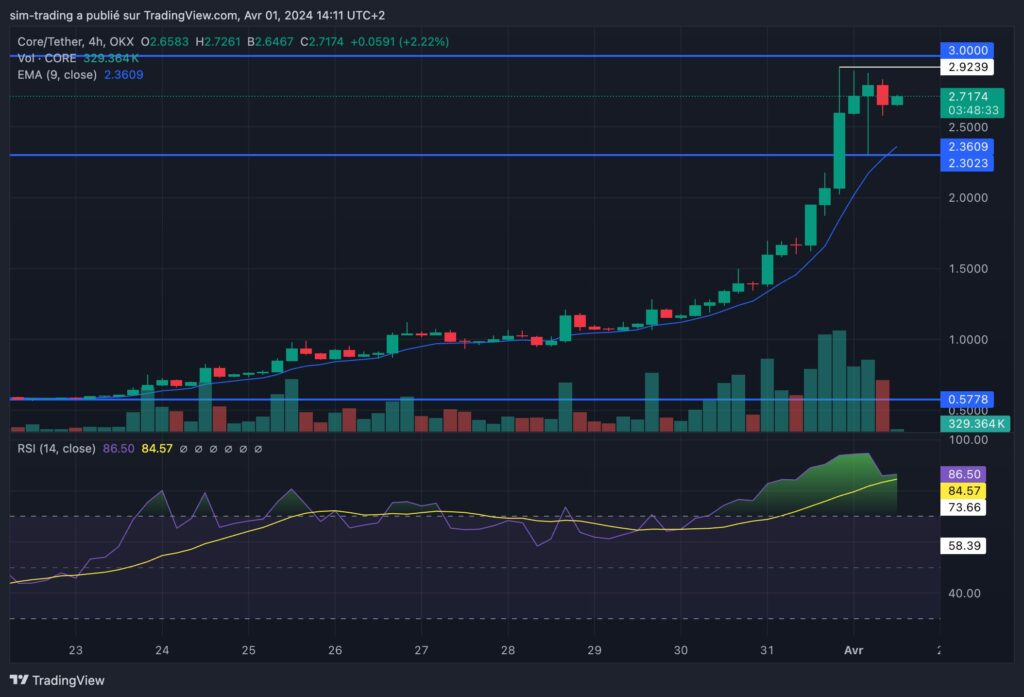Select the 3.0000 price label on the price axis
The width and height of the screenshot is (1024, 697).
967,50
